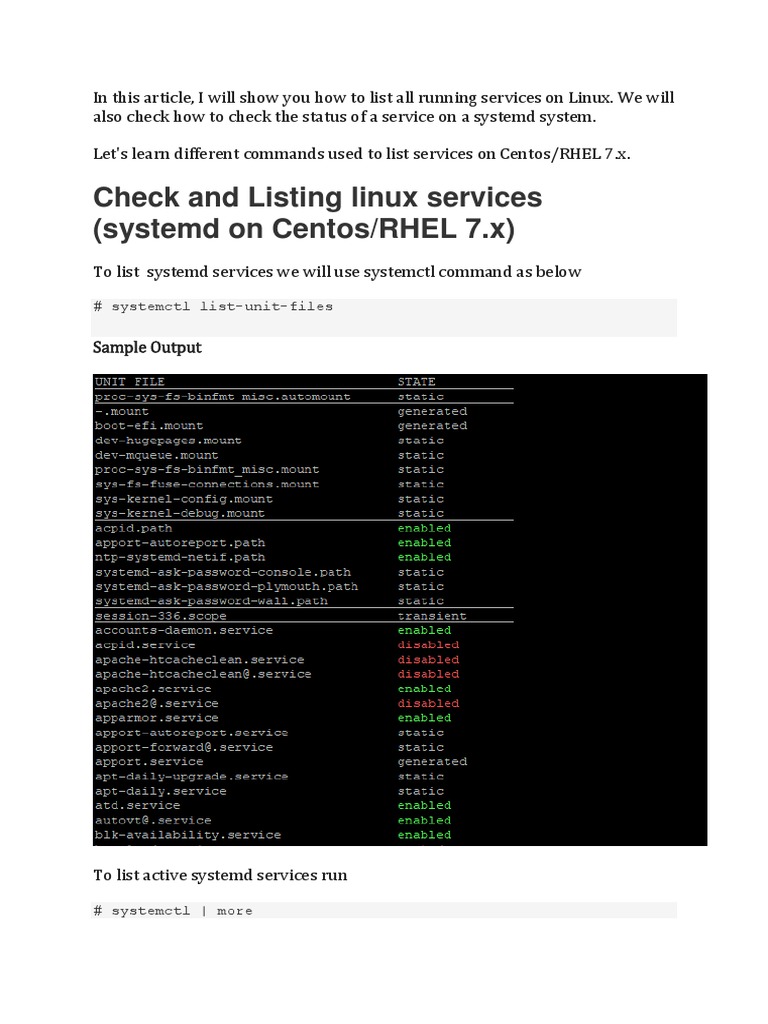This screenshot has height=1024, width=768.
Task: Select 'apache-htcacheclean@.service' entry
Action: 203,674
